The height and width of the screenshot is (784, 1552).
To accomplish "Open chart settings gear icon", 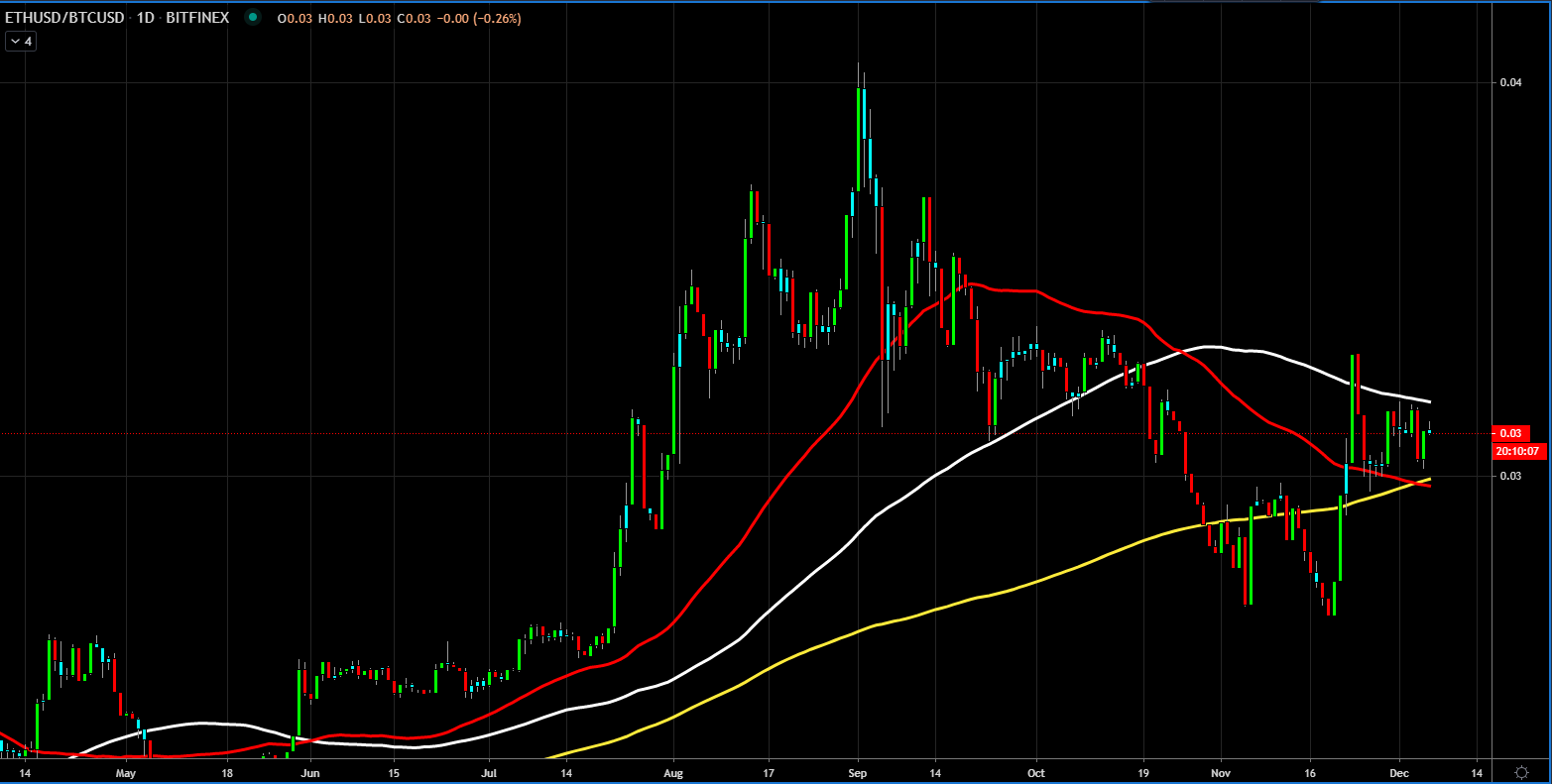I will pos(1521,772).
